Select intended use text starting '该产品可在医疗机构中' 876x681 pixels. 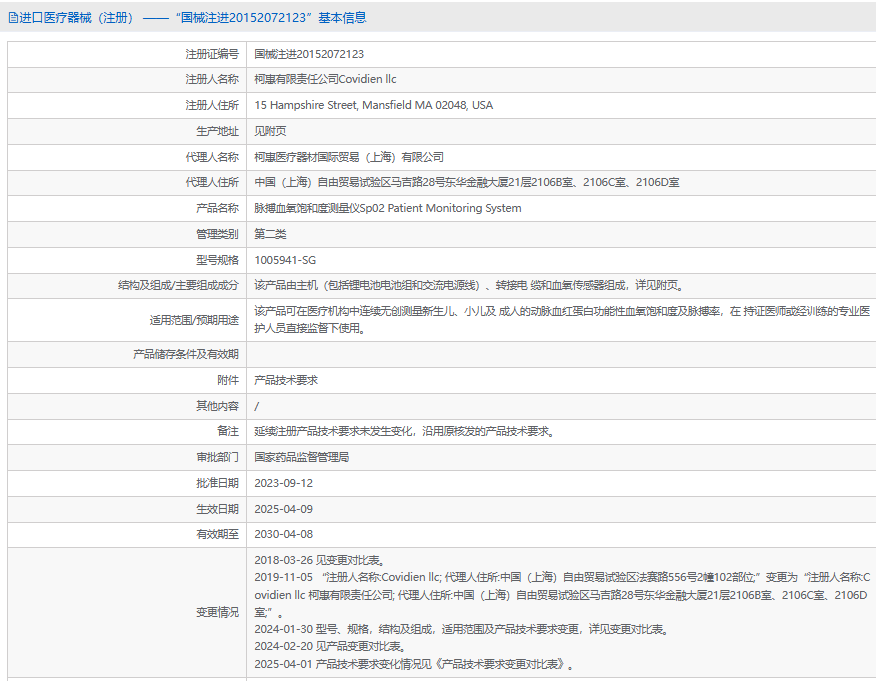pyautogui.click(x=562, y=320)
